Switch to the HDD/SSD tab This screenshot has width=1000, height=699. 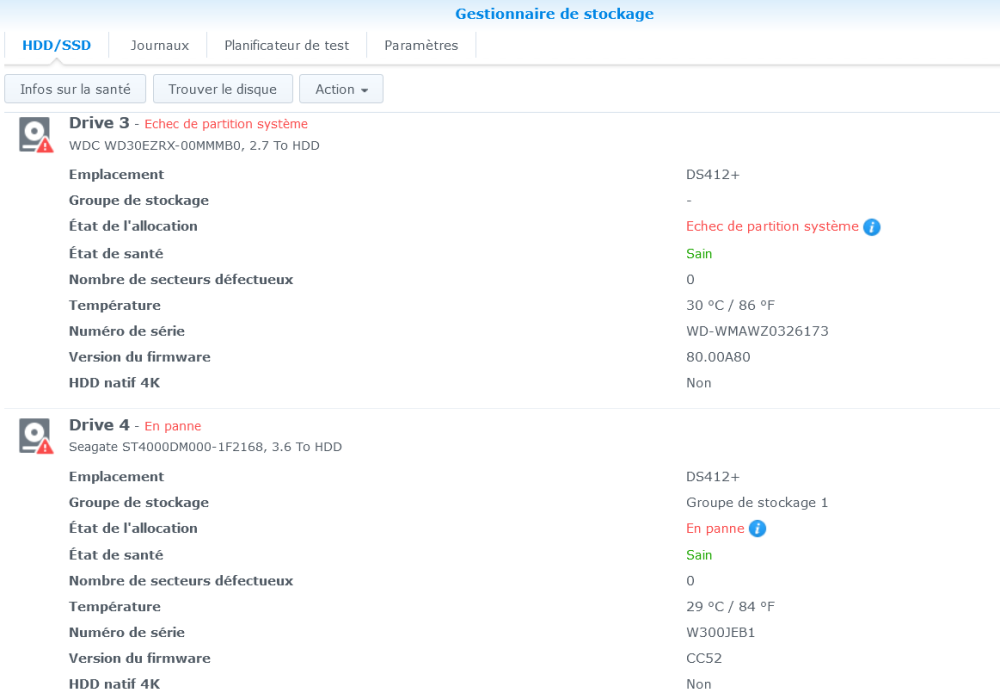57,45
